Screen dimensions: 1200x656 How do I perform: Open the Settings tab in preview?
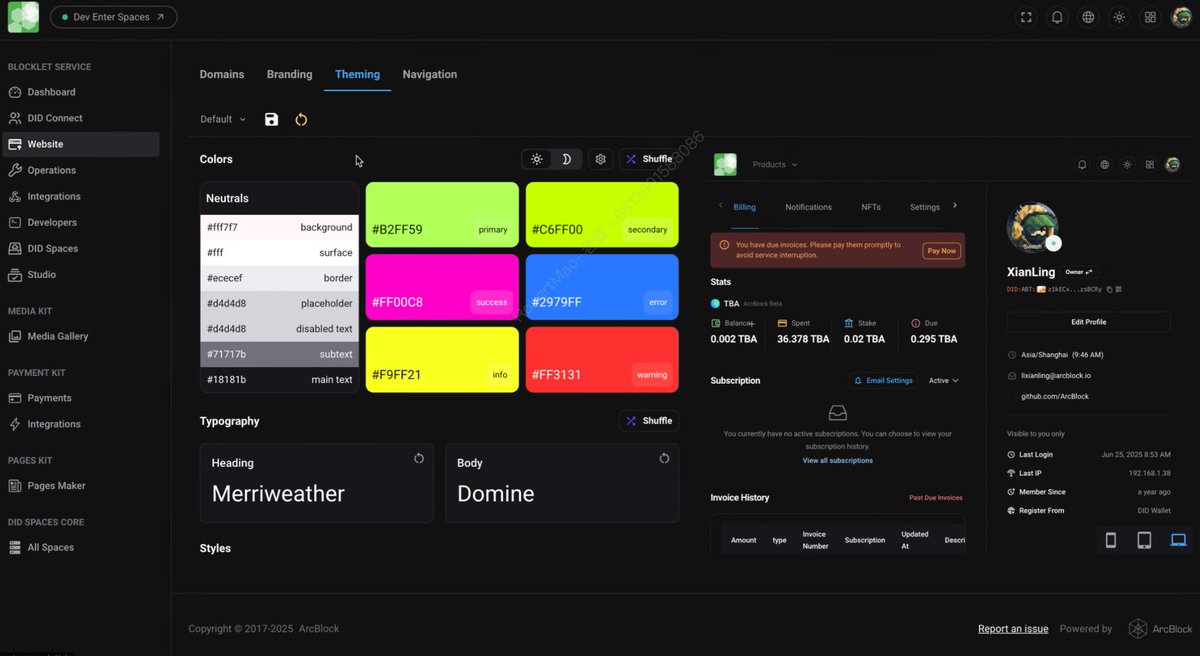point(925,207)
